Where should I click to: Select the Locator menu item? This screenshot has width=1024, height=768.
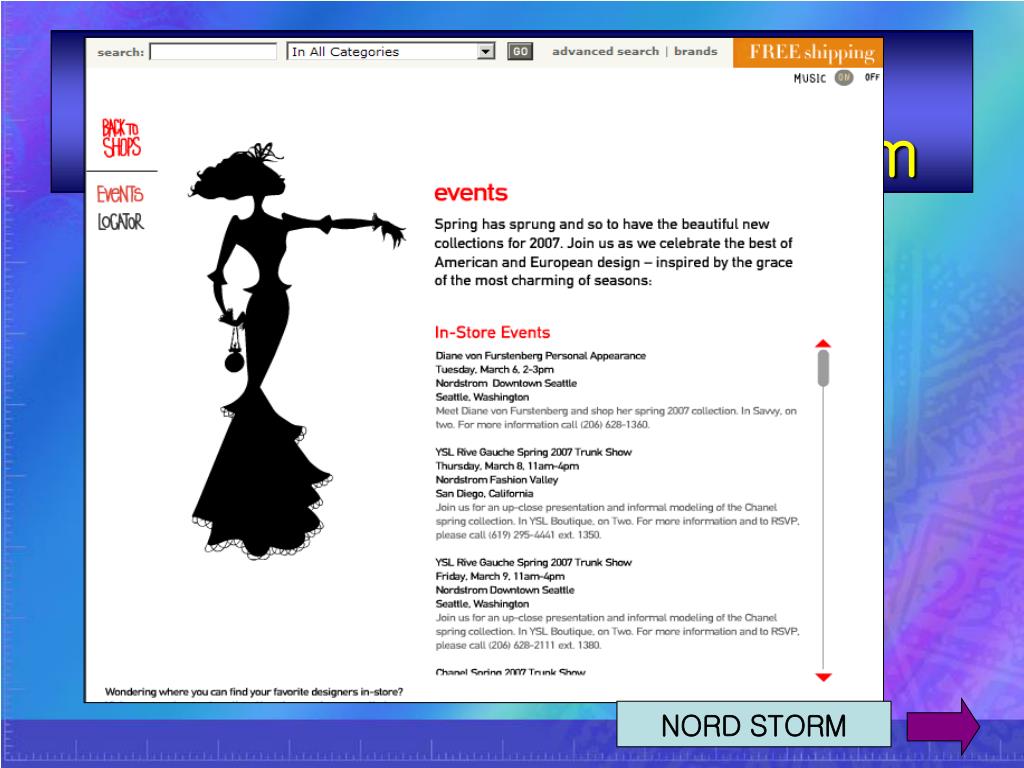pos(120,222)
